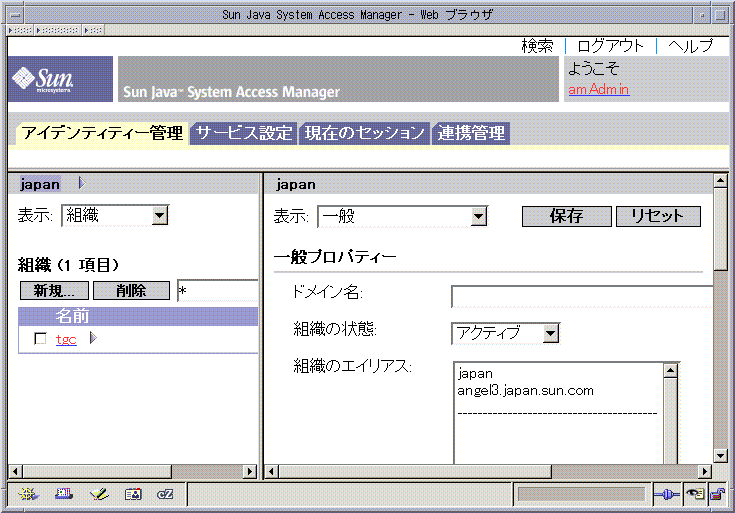This screenshot has height=513, width=735.
Task: Click right pane horizontal scroll left arrow
Action: point(271,471)
